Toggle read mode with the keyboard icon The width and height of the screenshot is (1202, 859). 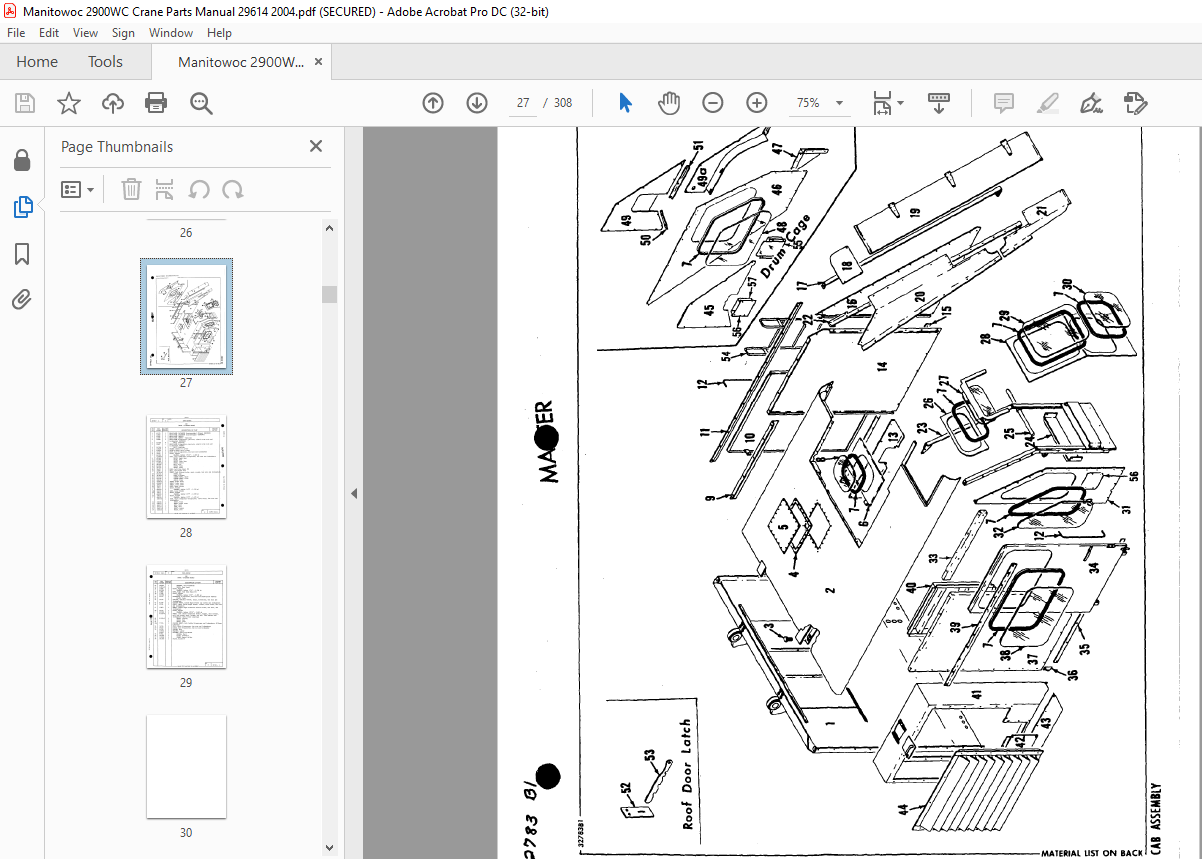click(939, 103)
